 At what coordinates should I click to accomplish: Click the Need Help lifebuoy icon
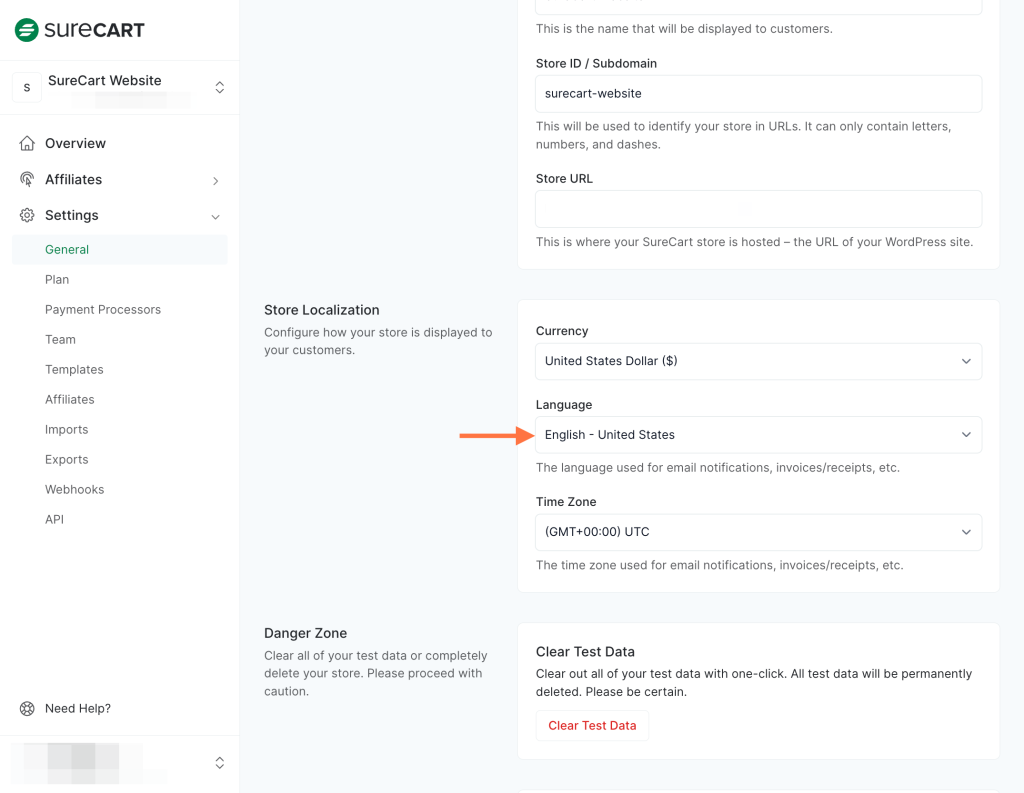tap(27, 708)
